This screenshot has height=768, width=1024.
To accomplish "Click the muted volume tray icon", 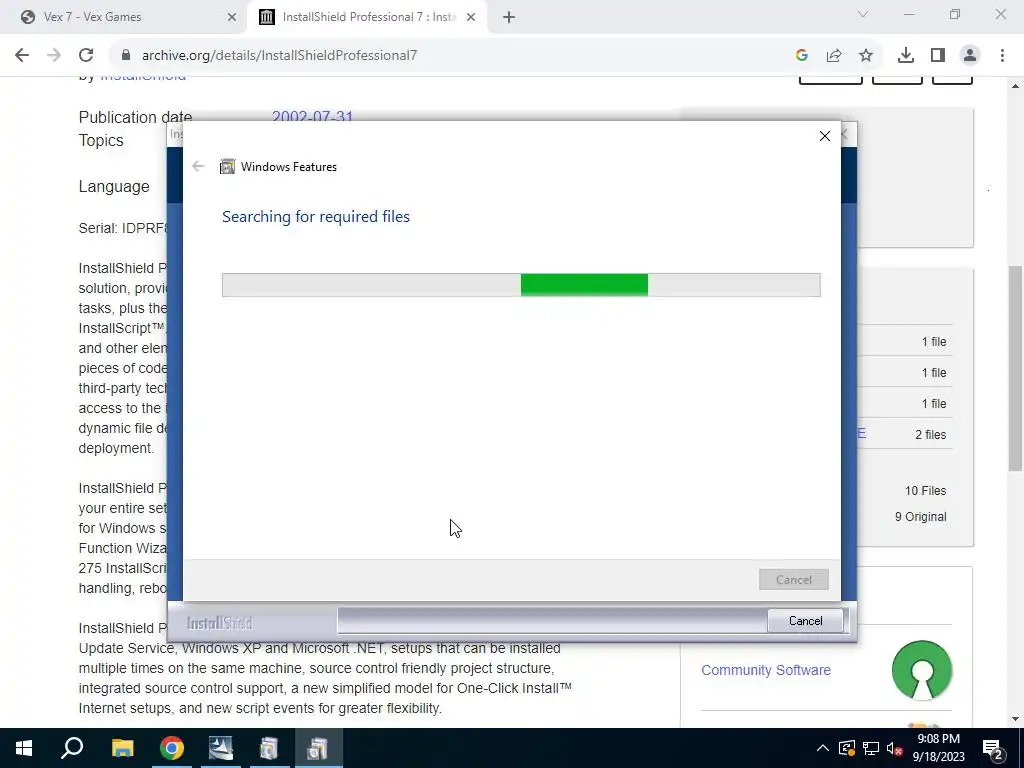I will coord(895,748).
